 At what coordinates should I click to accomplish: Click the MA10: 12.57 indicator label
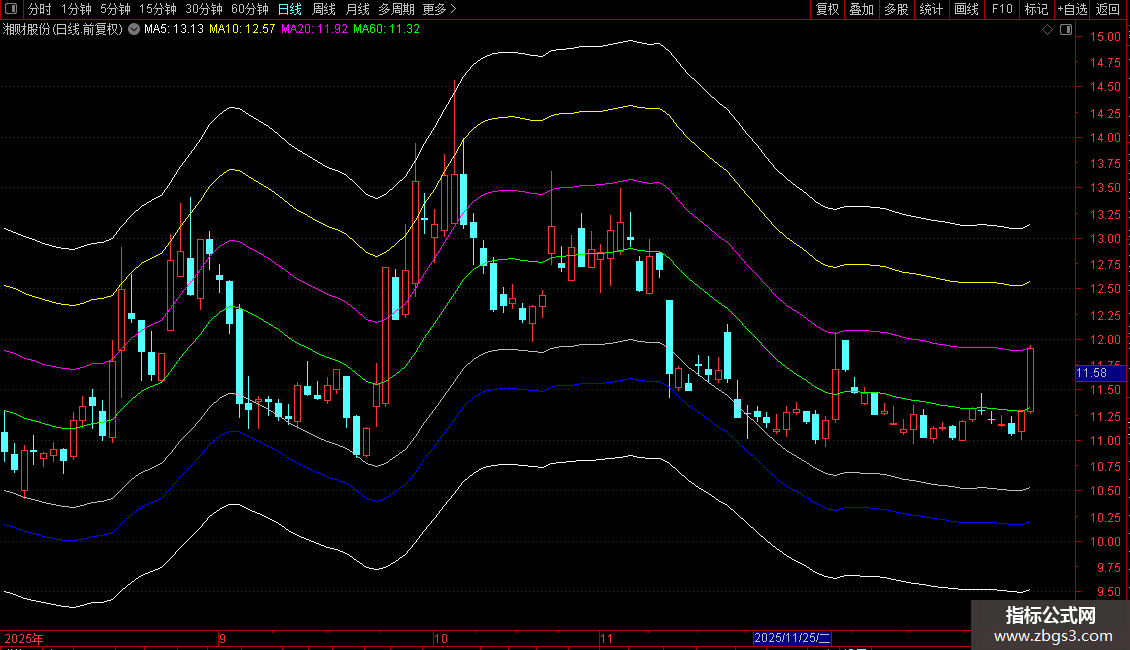(242, 30)
